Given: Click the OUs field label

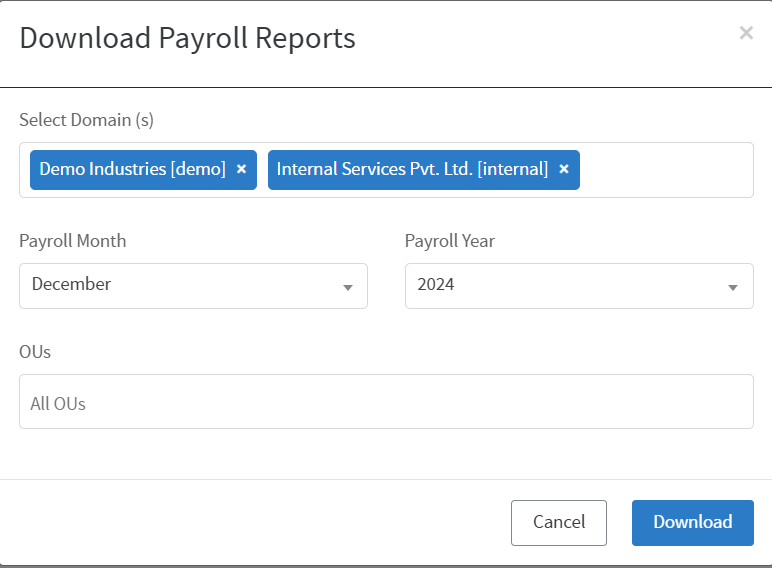Looking at the screenshot, I should [x=35, y=352].
